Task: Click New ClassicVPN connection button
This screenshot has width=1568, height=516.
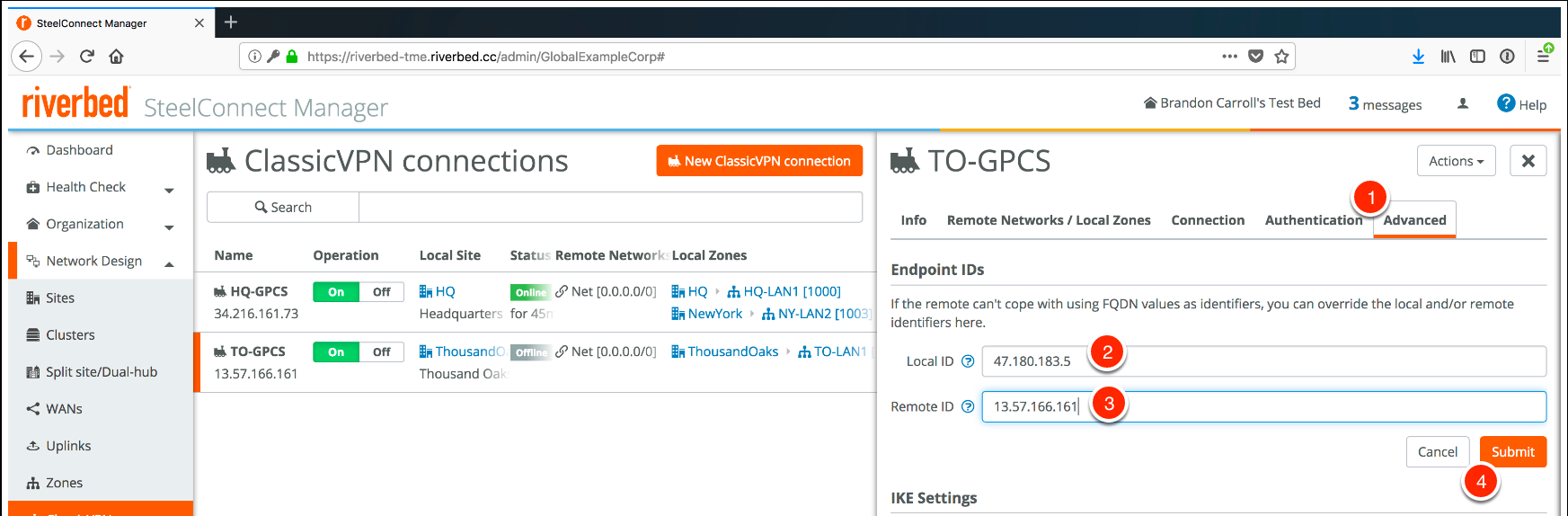Action: [x=759, y=161]
